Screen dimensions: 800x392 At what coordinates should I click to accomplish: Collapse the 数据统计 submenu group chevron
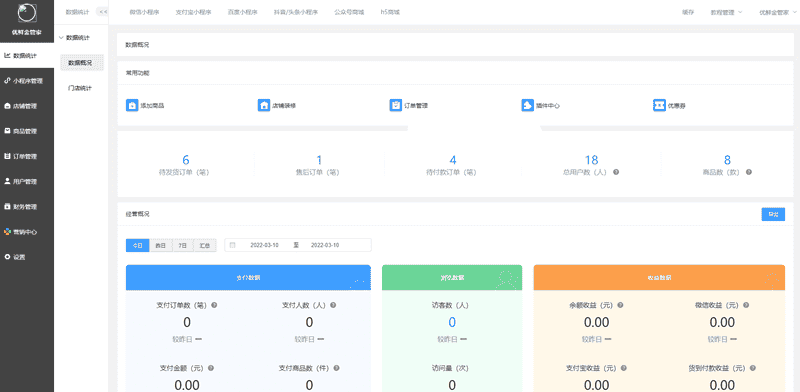tap(61, 38)
